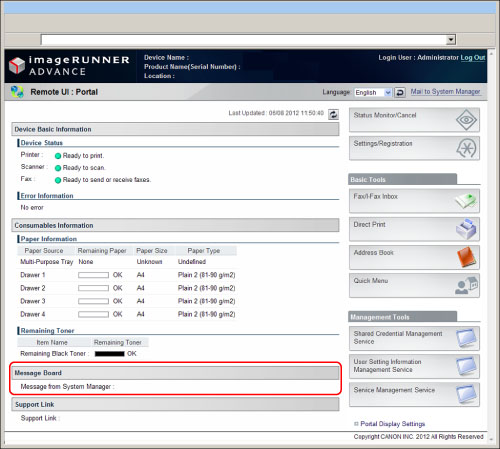
Task: Open the Quick Menu person icon
Action: click(466, 286)
